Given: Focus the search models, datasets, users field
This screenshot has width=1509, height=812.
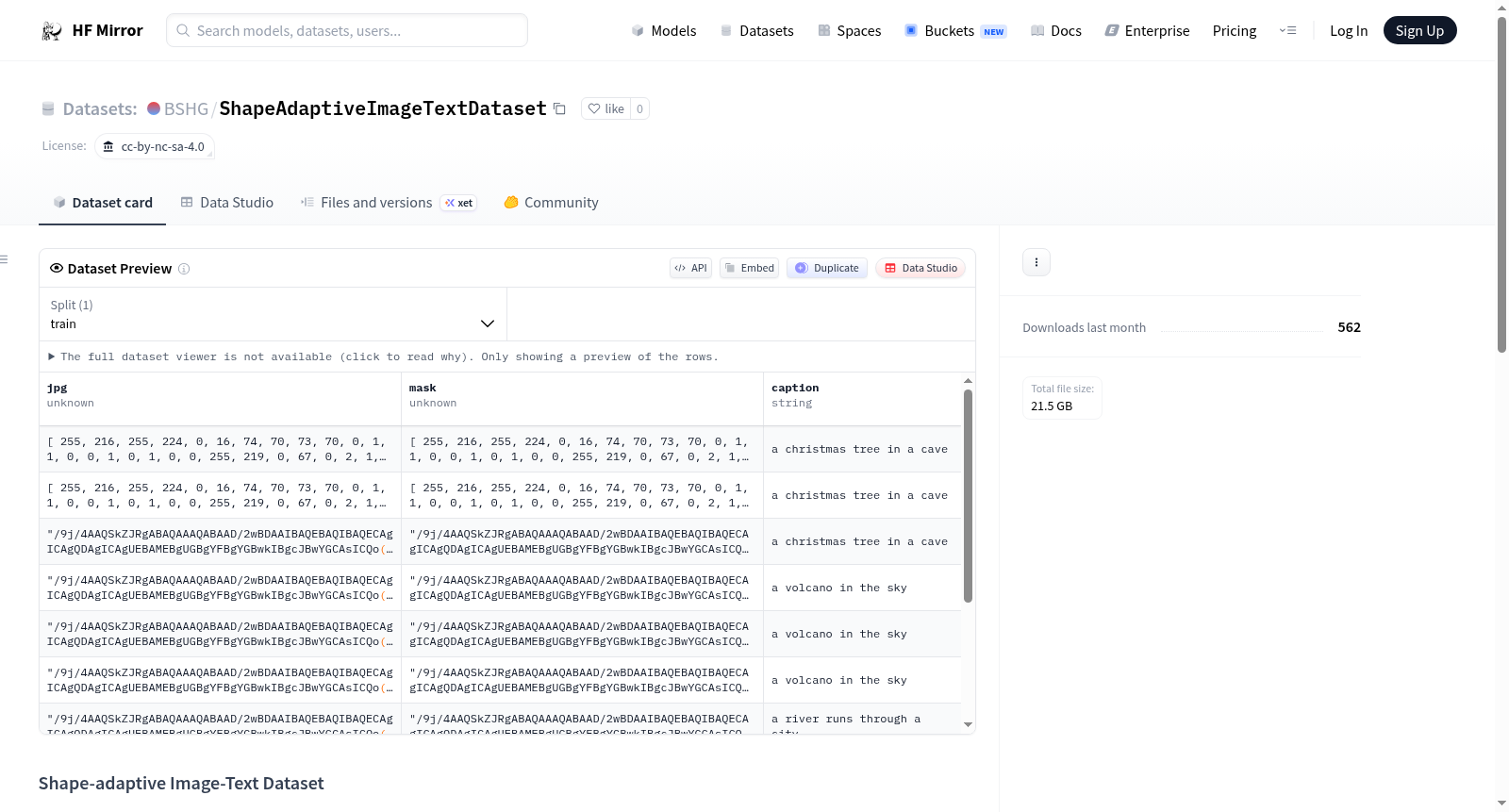Looking at the screenshot, I should click(x=347, y=31).
